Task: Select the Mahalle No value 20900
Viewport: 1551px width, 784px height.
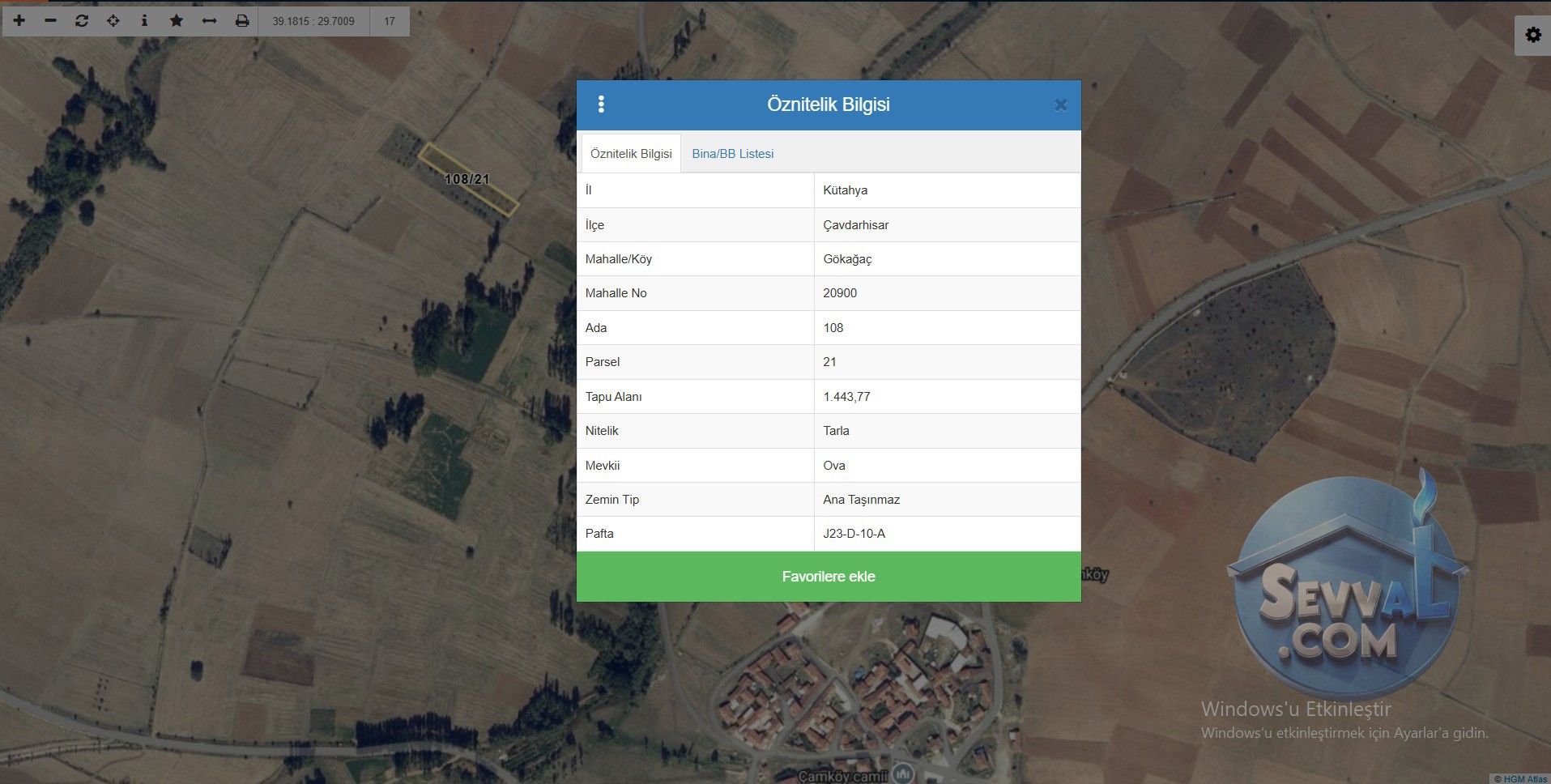Action: point(947,293)
